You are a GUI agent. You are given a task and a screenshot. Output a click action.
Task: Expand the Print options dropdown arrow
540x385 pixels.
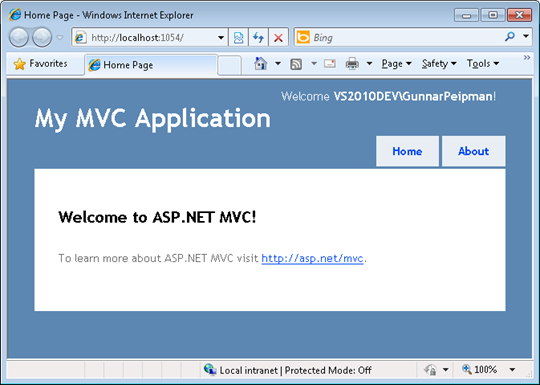369,63
